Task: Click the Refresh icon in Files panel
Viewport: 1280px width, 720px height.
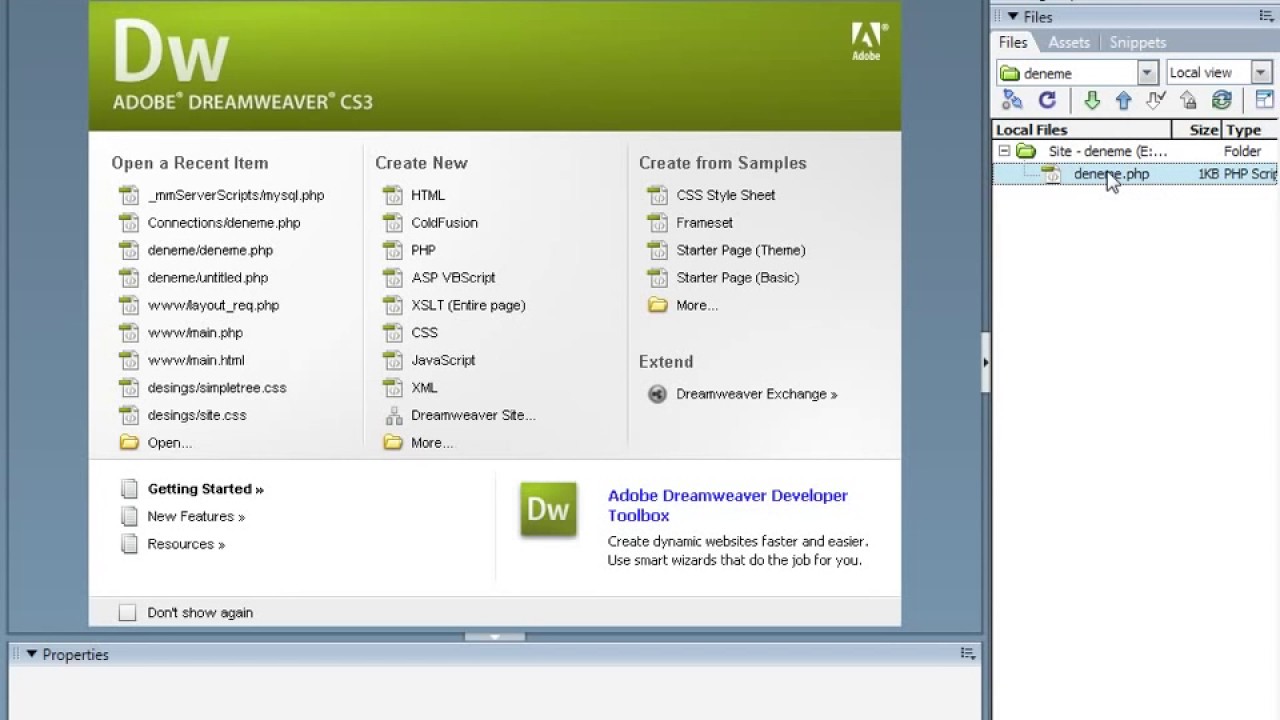Action: pyautogui.click(x=1047, y=100)
